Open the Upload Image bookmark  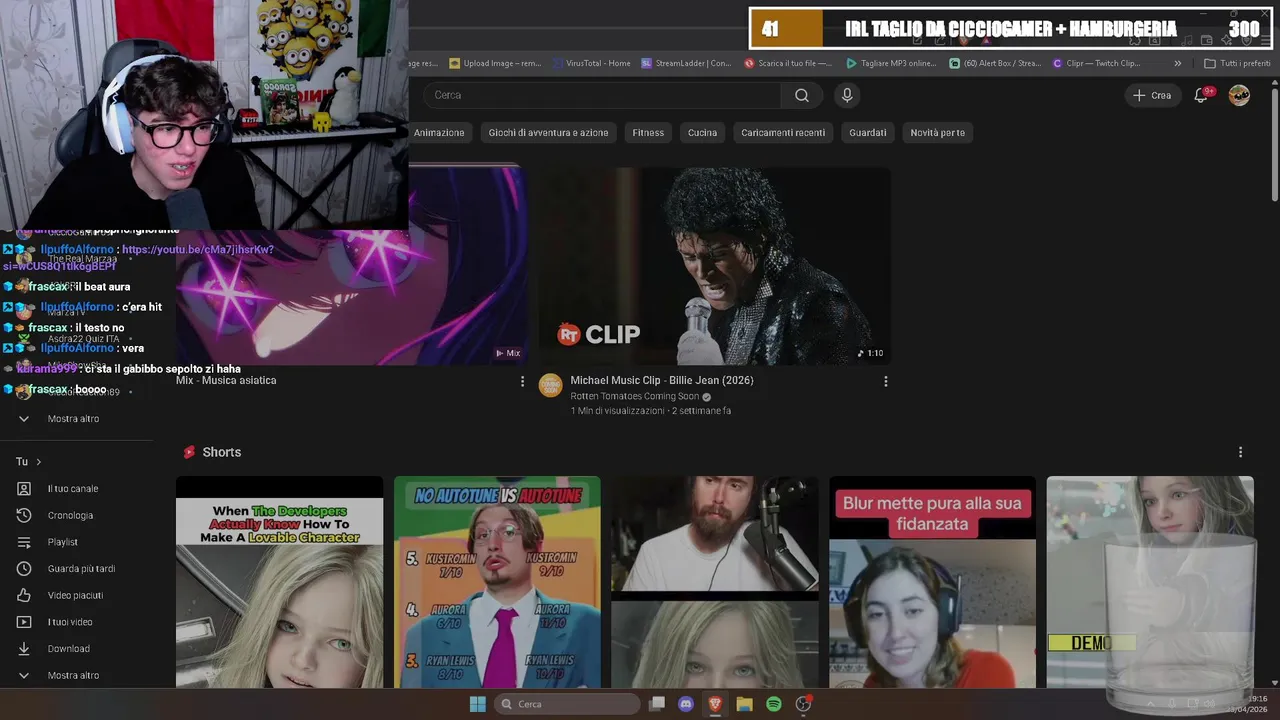[x=495, y=63]
